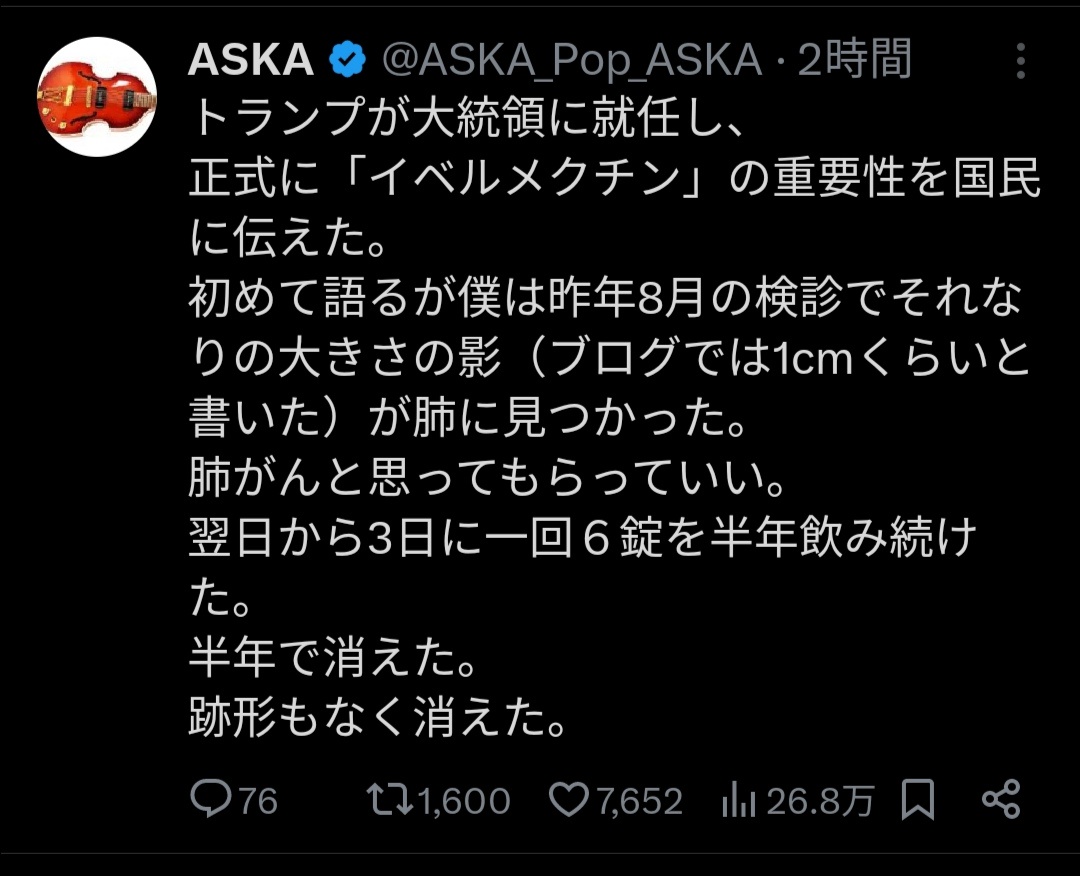The image size is (1080, 876).
Task: Click the repost count 1,600
Action: (464, 801)
